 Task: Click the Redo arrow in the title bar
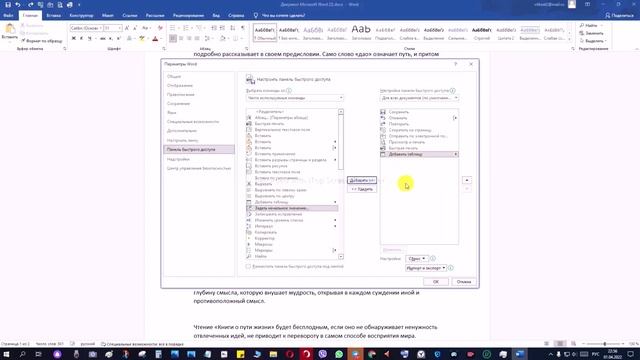pos(31,4)
